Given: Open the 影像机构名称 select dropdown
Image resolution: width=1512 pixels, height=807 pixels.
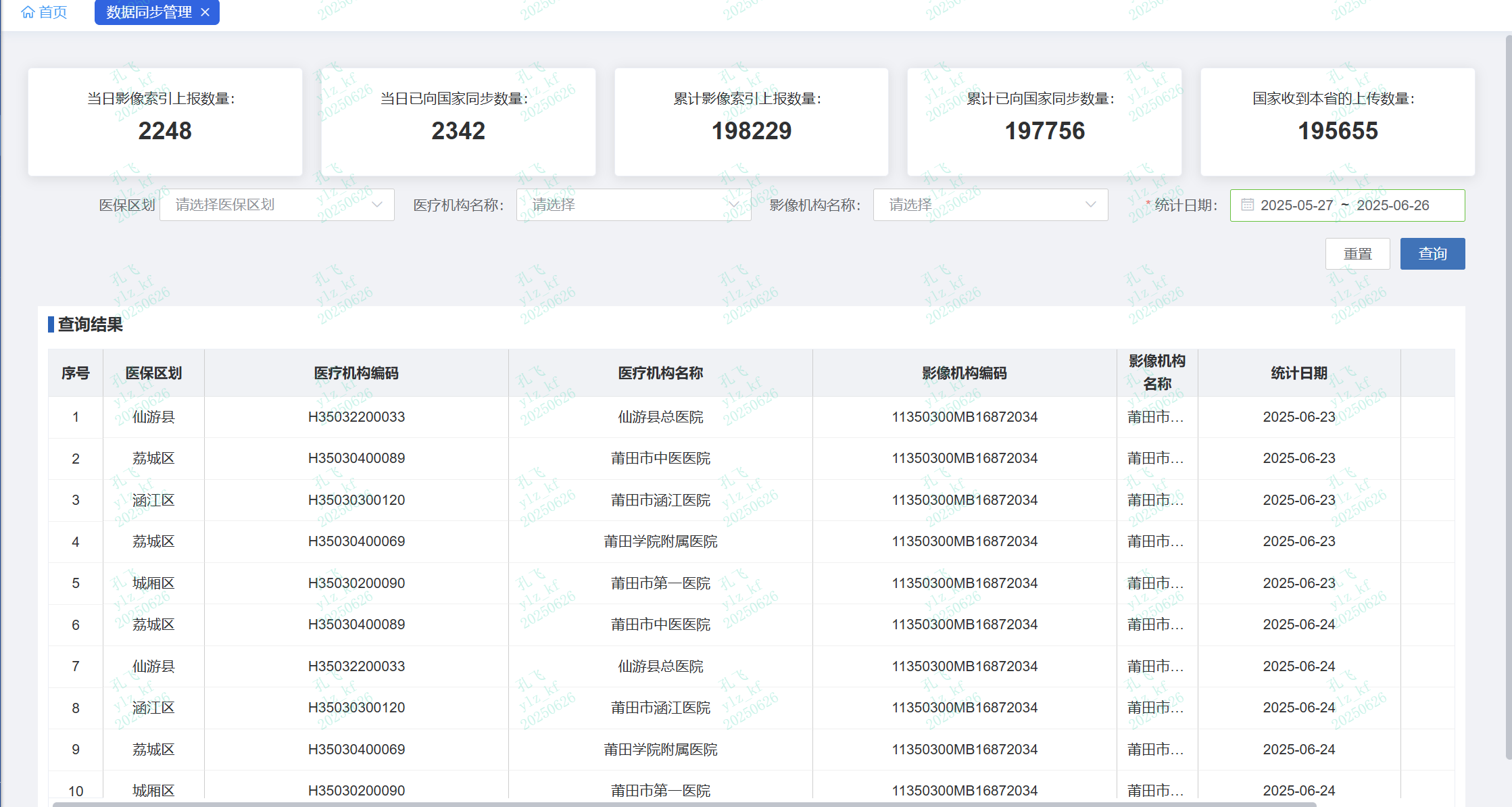Looking at the screenshot, I should point(990,205).
